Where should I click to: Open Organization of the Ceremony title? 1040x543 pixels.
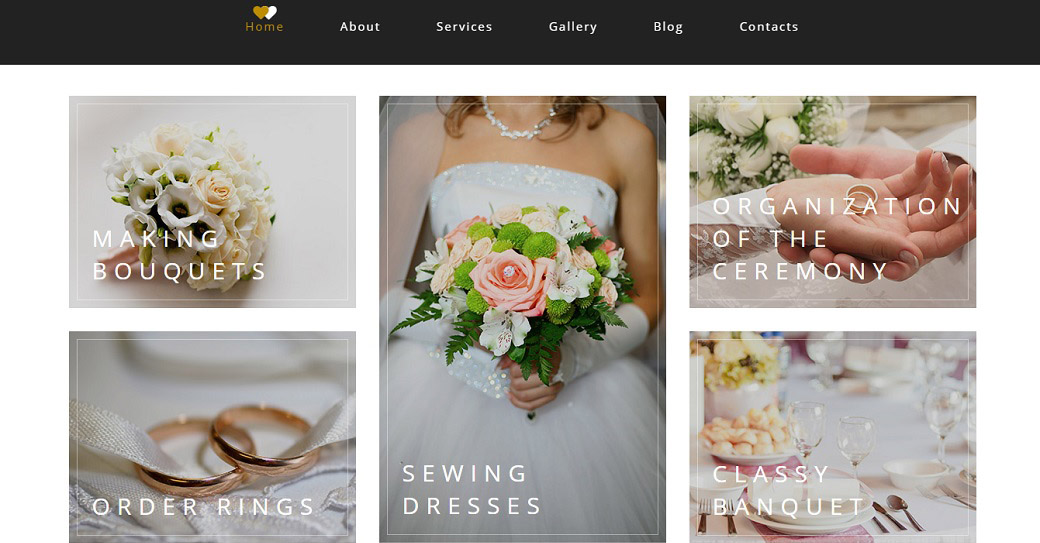[836, 239]
